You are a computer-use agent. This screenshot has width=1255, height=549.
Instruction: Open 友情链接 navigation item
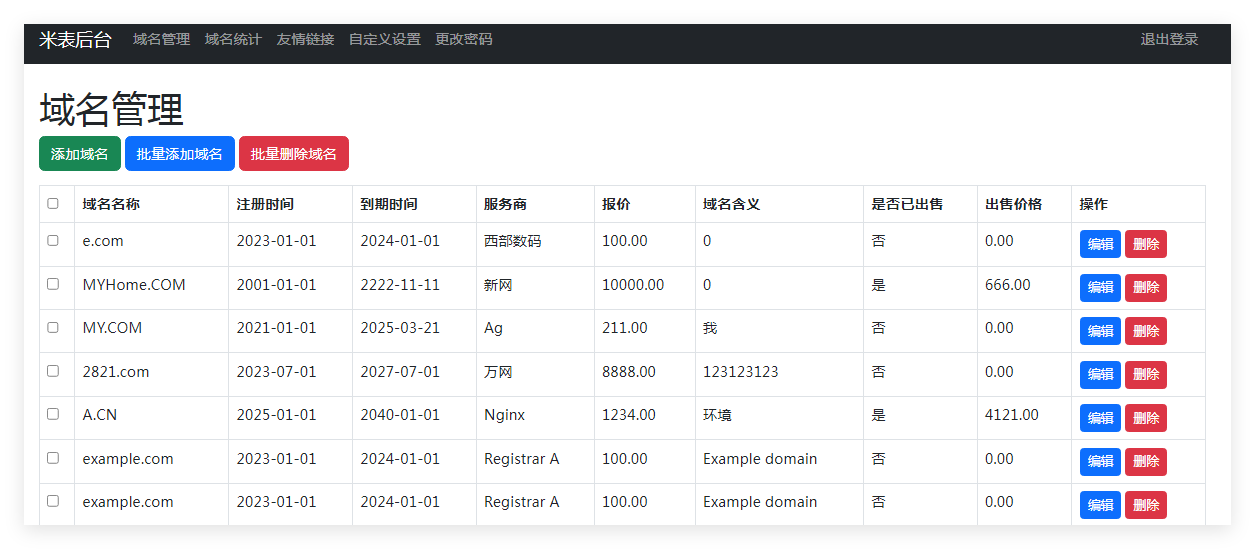tap(305, 39)
